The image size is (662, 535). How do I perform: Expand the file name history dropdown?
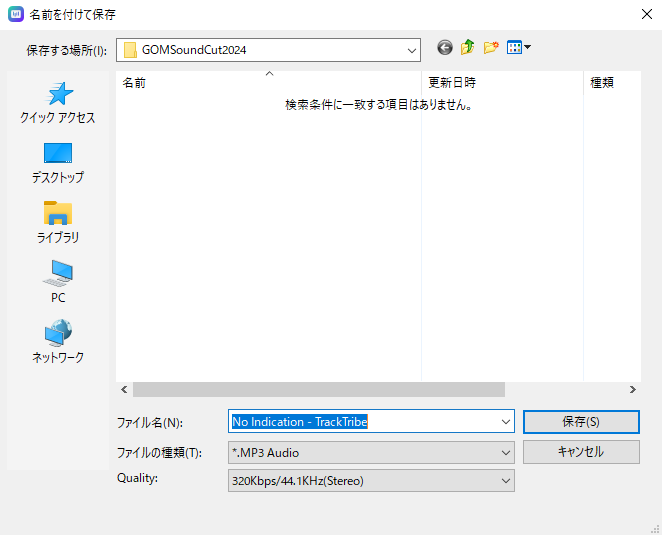[505, 422]
